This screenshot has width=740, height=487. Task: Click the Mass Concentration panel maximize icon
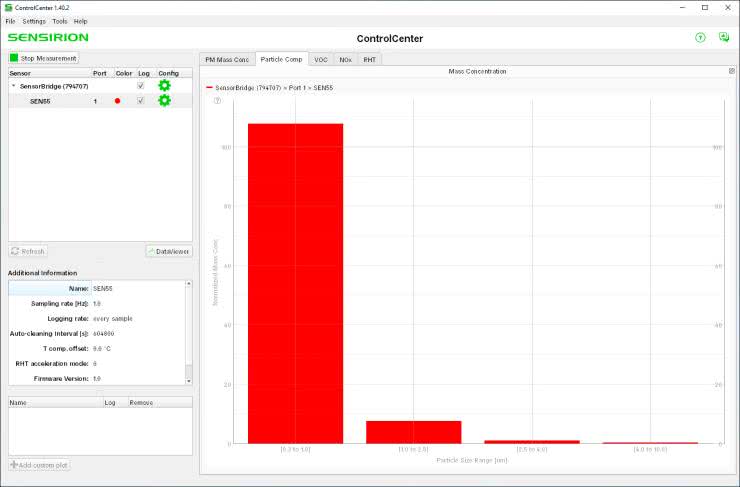pos(731,72)
